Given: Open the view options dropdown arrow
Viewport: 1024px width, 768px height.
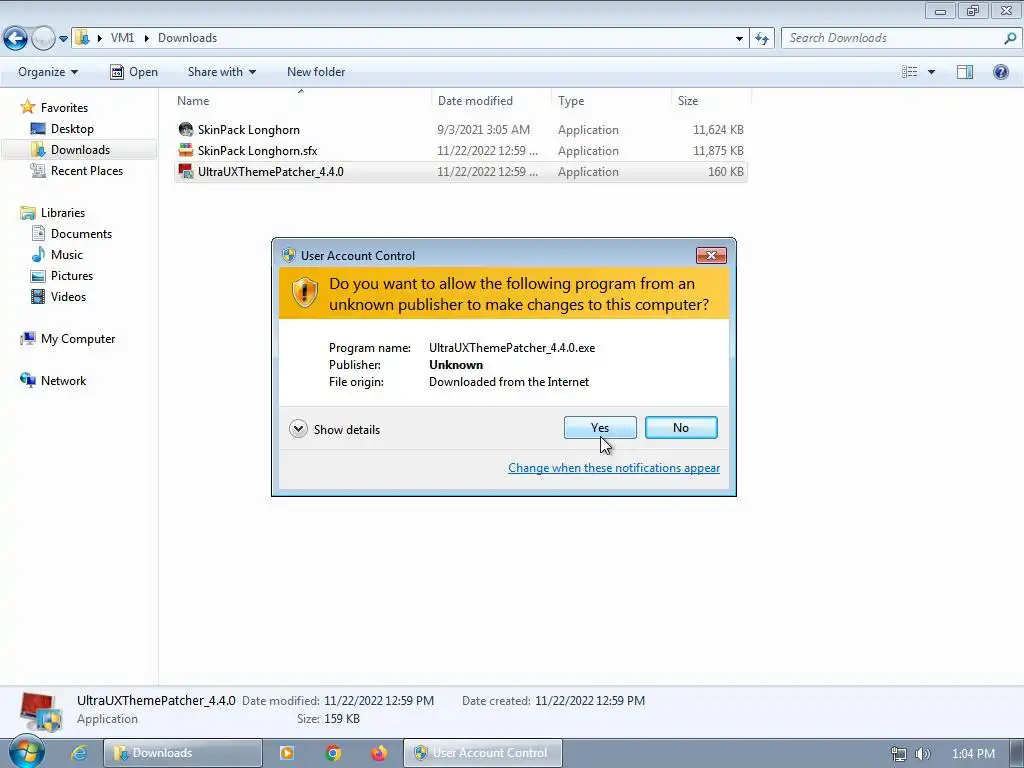Looking at the screenshot, I should tap(931, 72).
